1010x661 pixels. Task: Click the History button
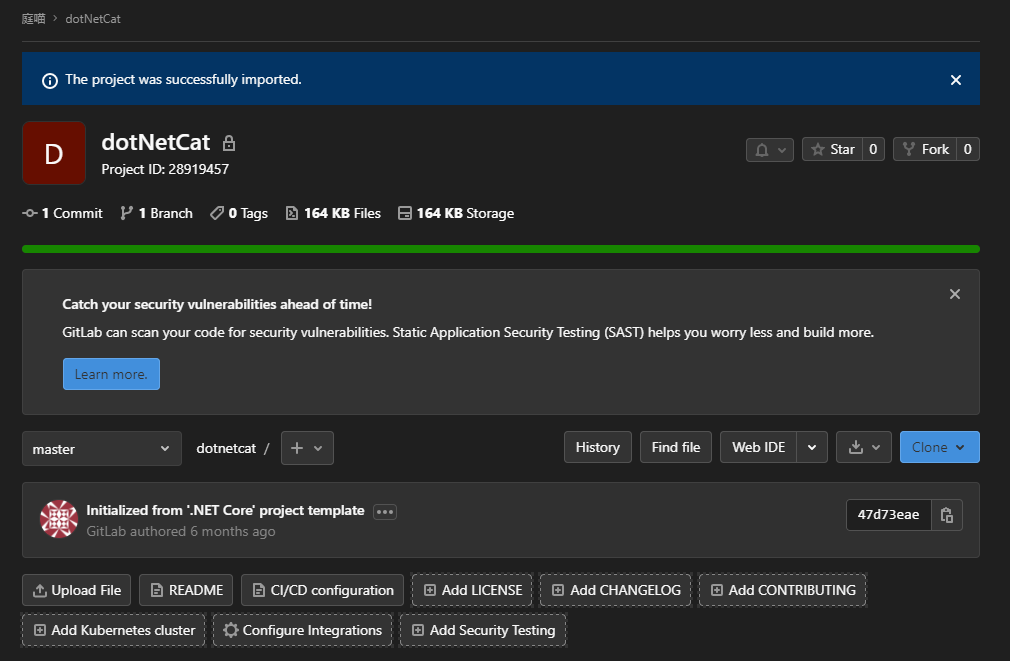[x=597, y=448]
